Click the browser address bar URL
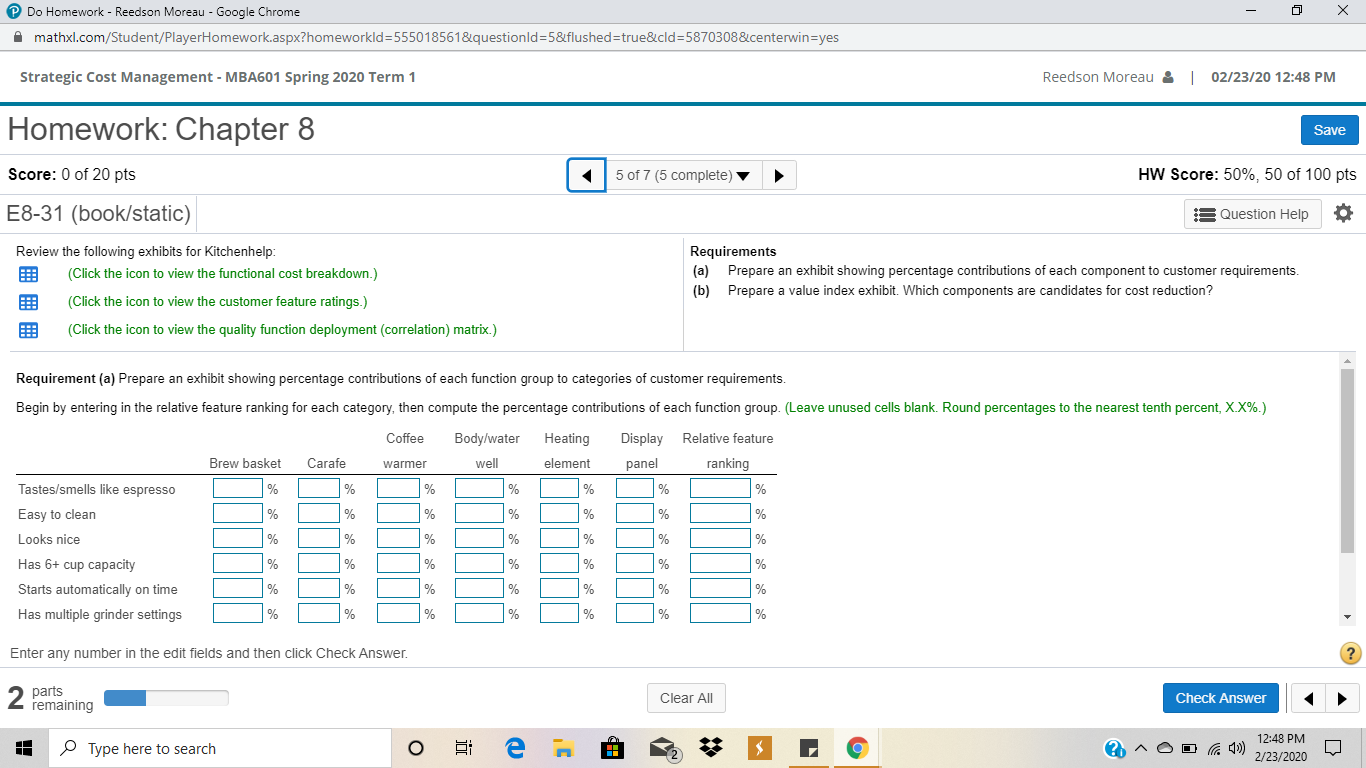This screenshot has height=768, width=1366. [437, 37]
